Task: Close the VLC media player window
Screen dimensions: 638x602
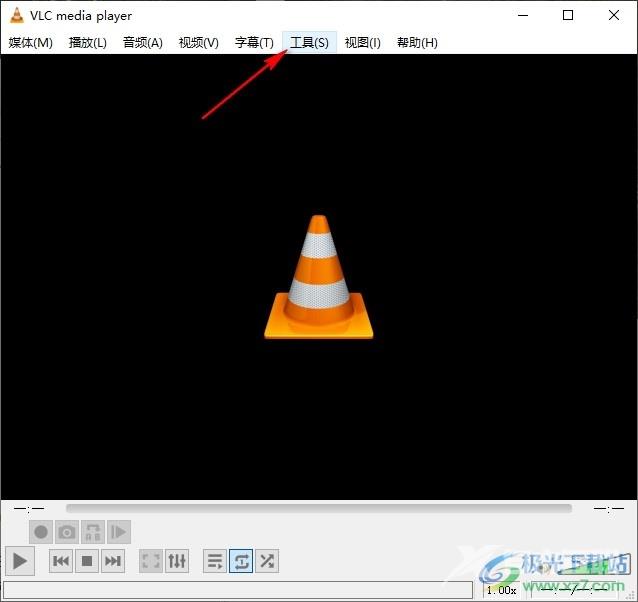Action: coord(614,15)
